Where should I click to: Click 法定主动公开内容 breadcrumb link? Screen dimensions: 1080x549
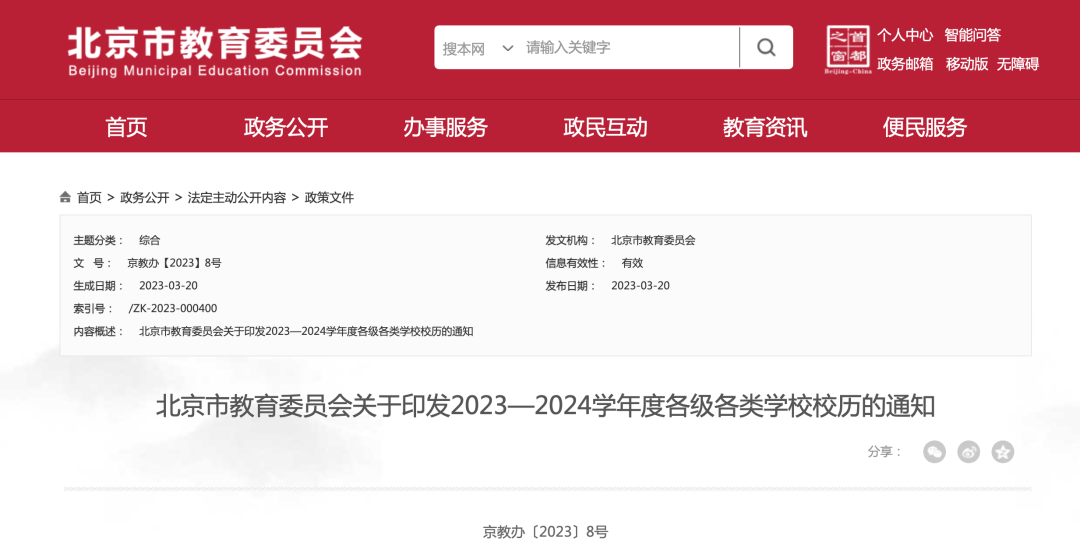(237, 198)
